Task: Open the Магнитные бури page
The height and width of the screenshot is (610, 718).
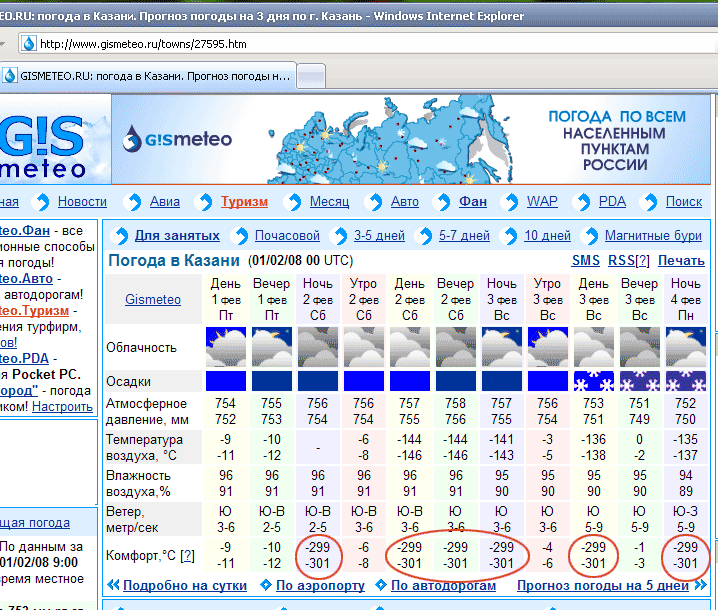Action: click(x=653, y=235)
